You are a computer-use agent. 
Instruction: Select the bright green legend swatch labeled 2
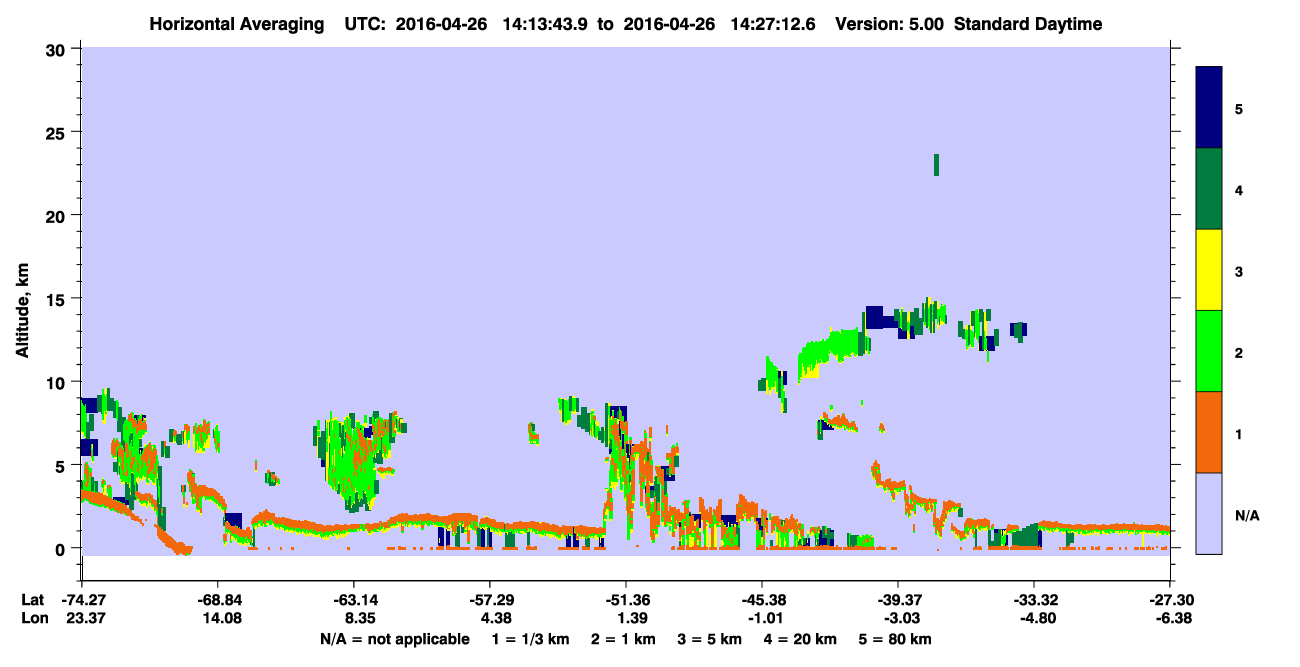click(1209, 351)
